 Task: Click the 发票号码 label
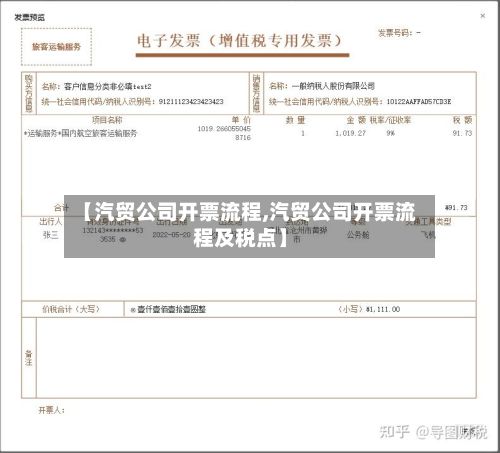pyautogui.click(x=395, y=33)
